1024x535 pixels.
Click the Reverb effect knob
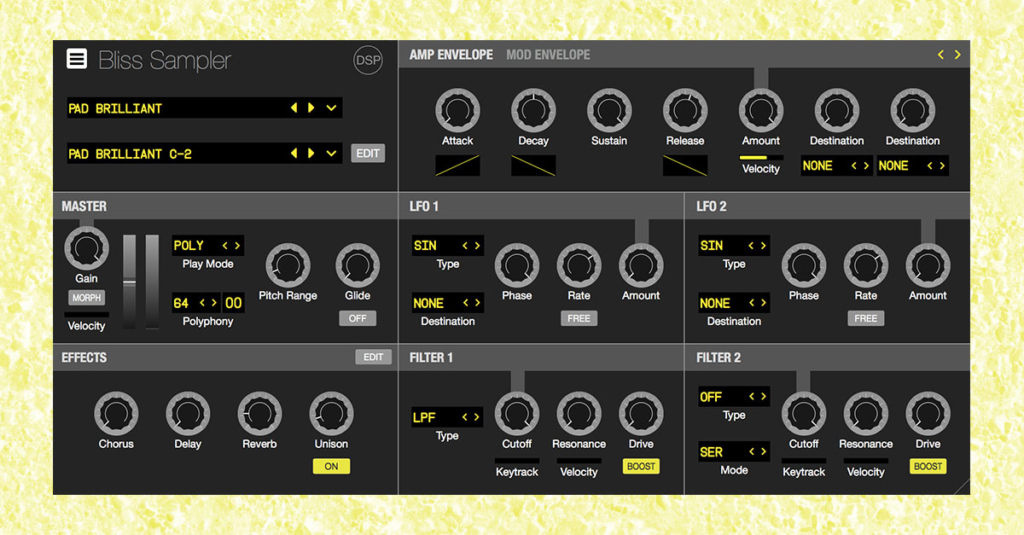pyautogui.click(x=259, y=413)
